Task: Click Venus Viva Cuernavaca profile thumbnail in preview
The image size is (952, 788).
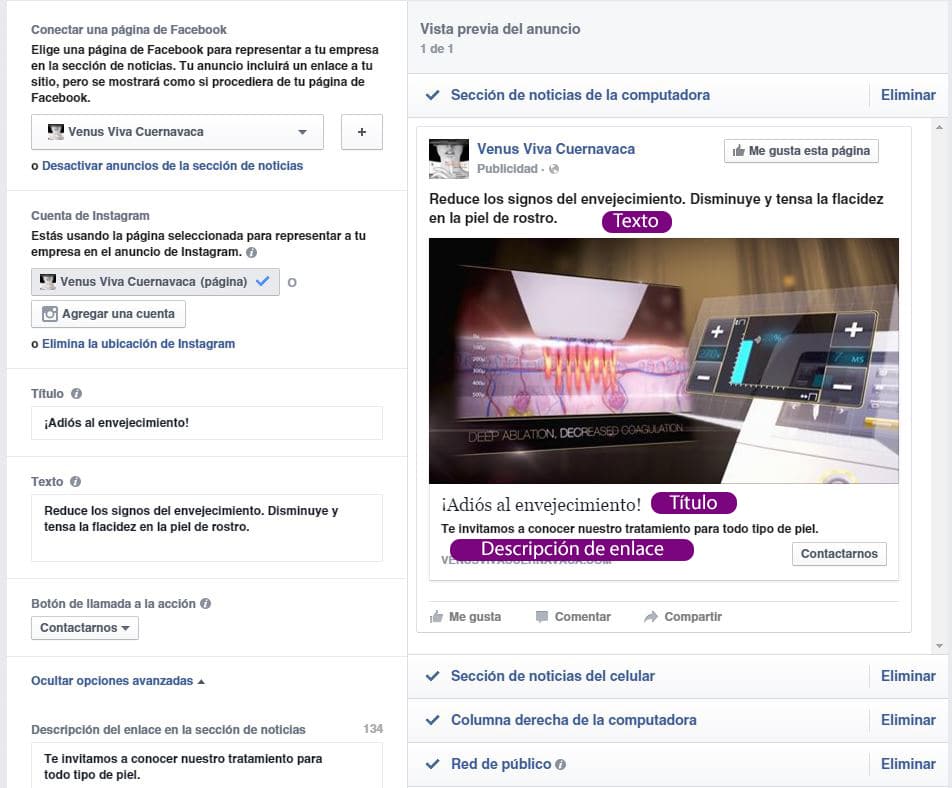Action: 449,158
